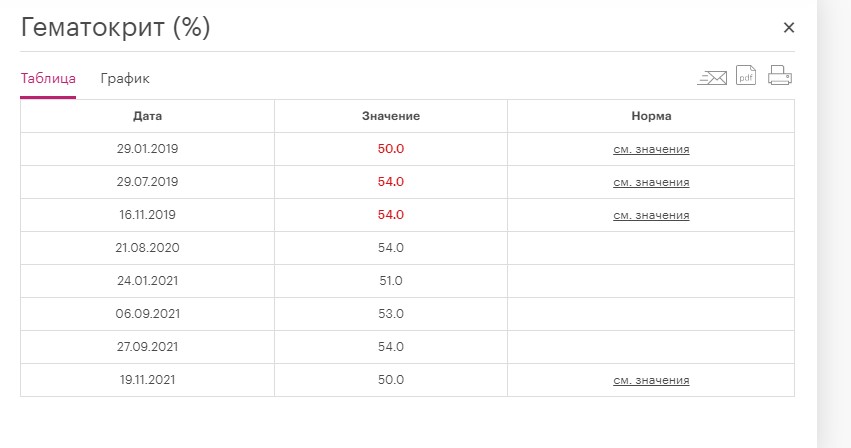Click the 51.0 value in the table

click(391, 281)
